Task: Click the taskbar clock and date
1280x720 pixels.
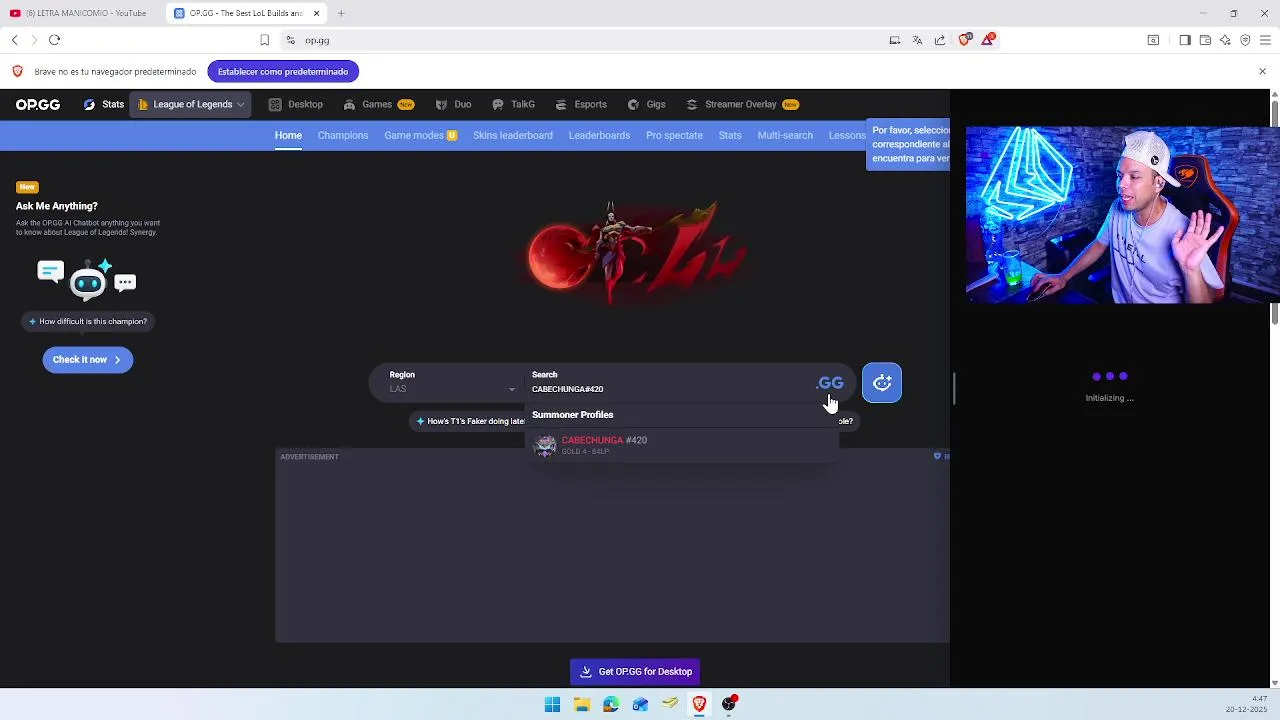Action: point(1246,704)
